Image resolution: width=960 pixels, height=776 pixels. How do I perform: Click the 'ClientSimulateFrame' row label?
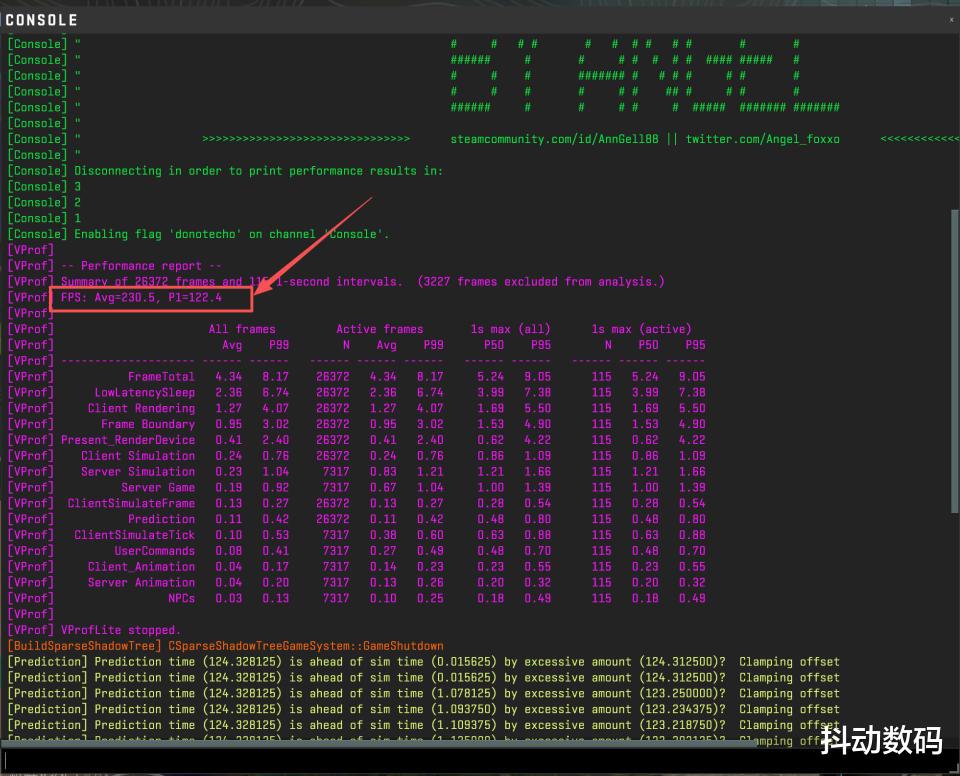click(131, 503)
